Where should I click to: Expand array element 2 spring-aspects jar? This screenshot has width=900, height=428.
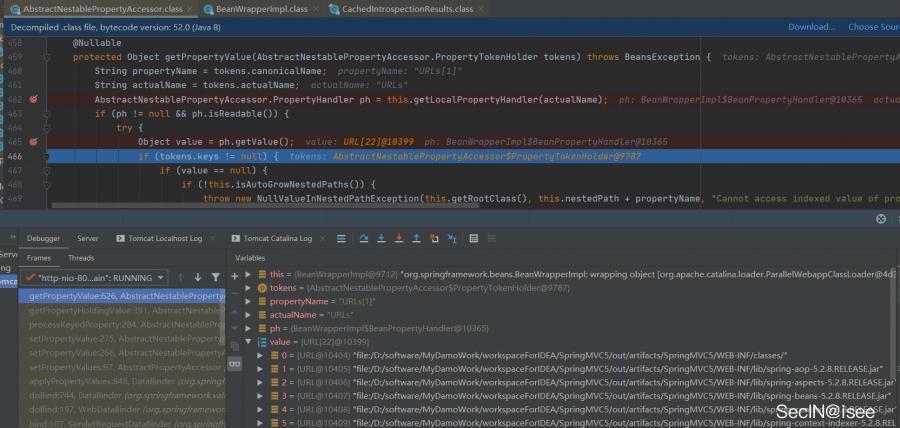[x=260, y=382]
